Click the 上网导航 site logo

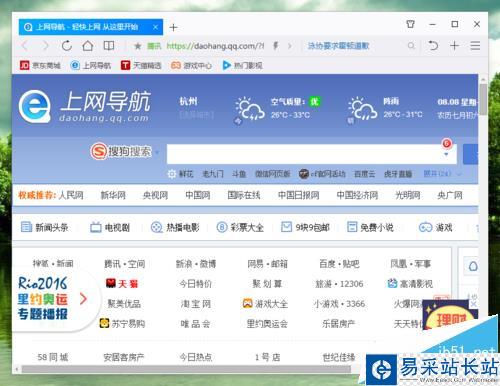pyautogui.click(x=84, y=106)
